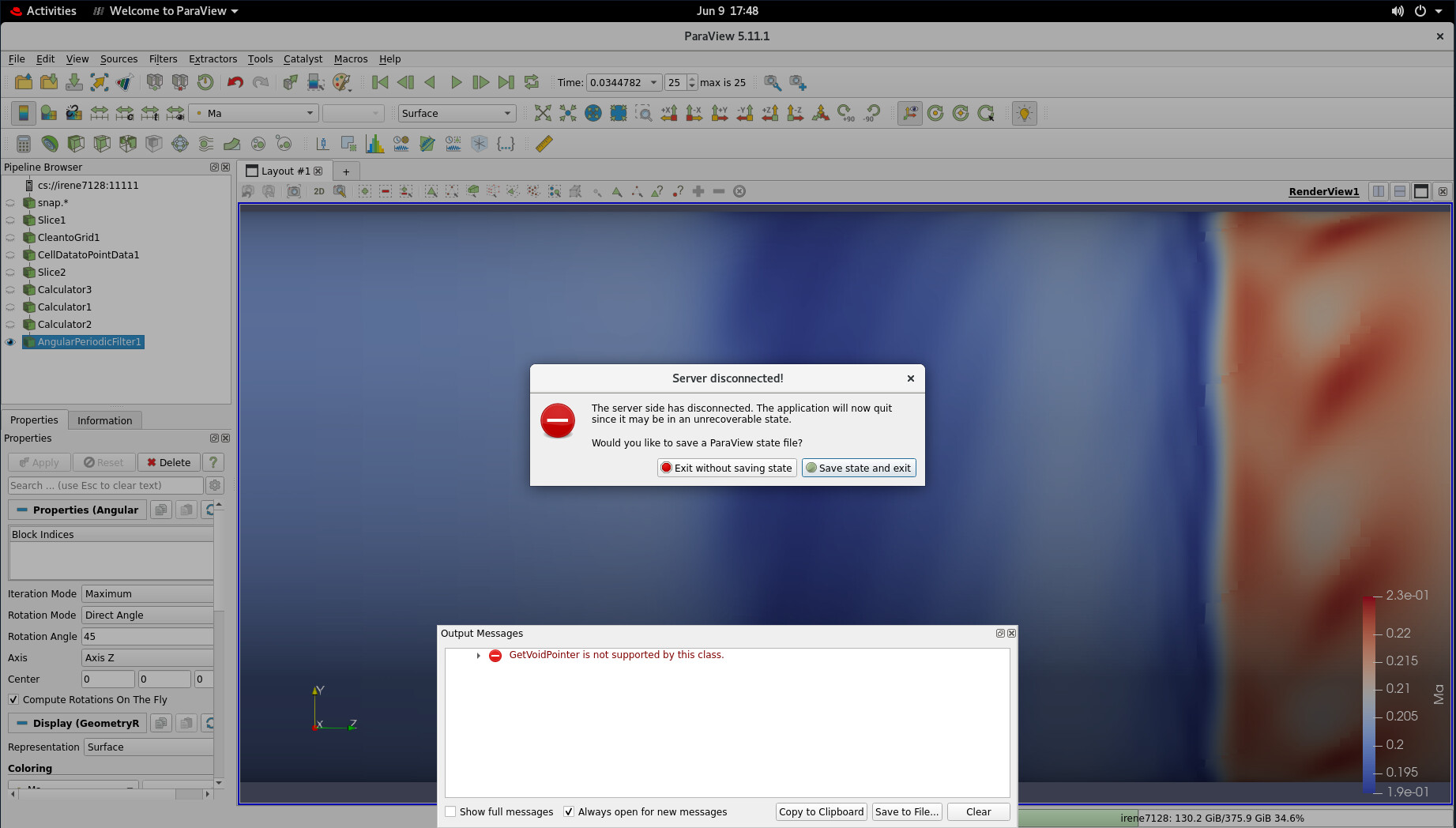Show Slice2 with its eye toggle
Viewport: 1456px width, 828px height.
(x=10, y=273)
